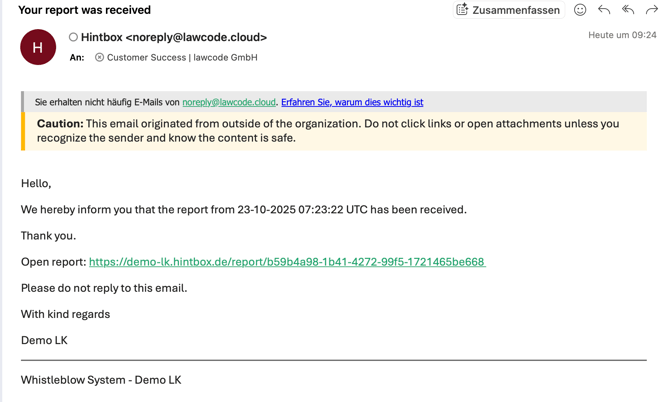Open the demo-lk.hintbox.de report link

point(287,262)
